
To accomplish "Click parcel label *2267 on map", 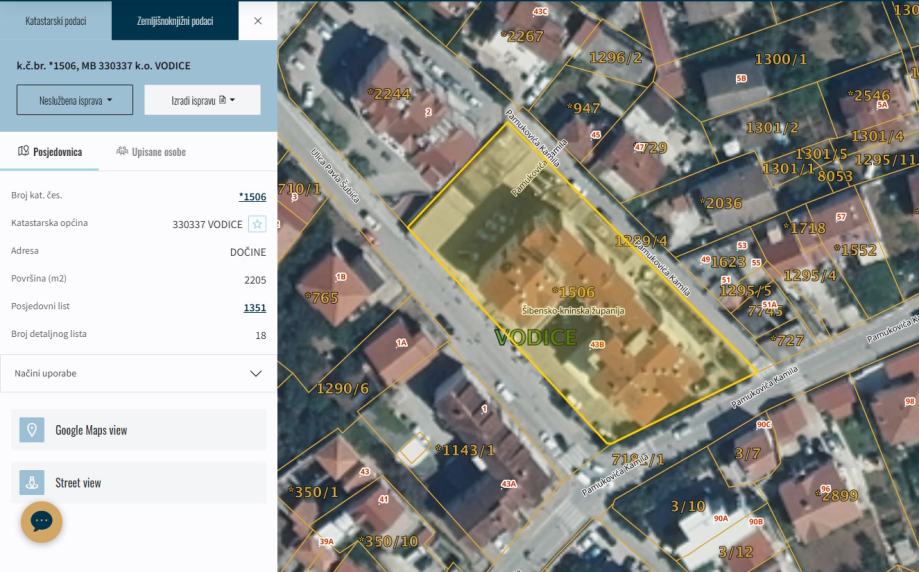I will (522, 36).
